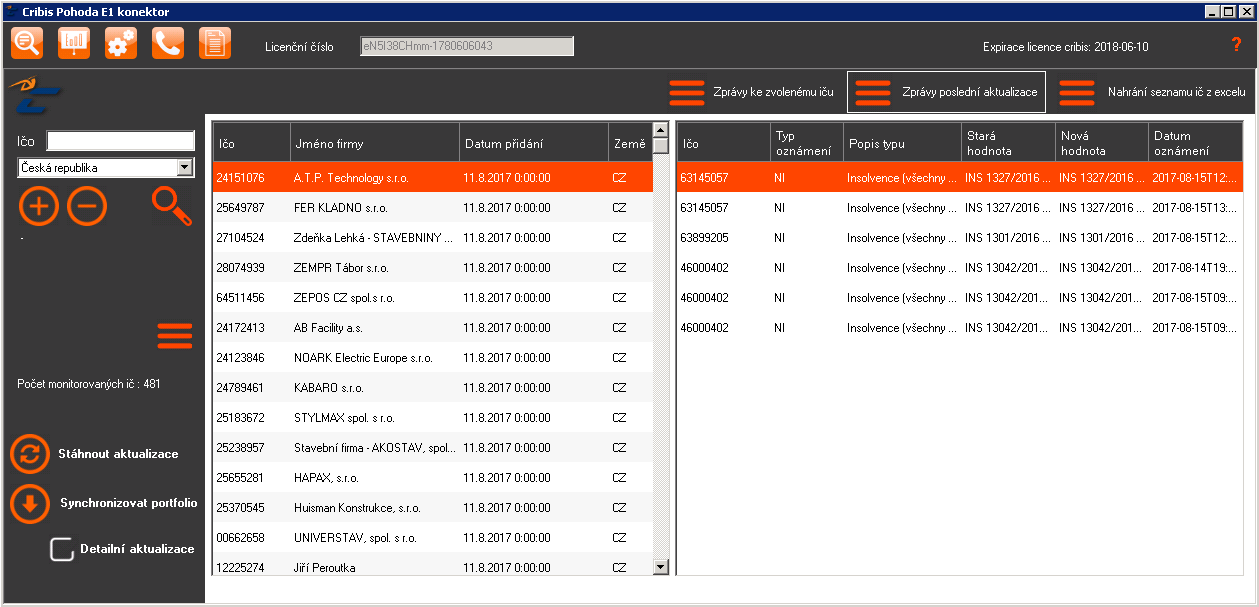
Task: Open the document notes toolbar icon
Action: [215, 43]
